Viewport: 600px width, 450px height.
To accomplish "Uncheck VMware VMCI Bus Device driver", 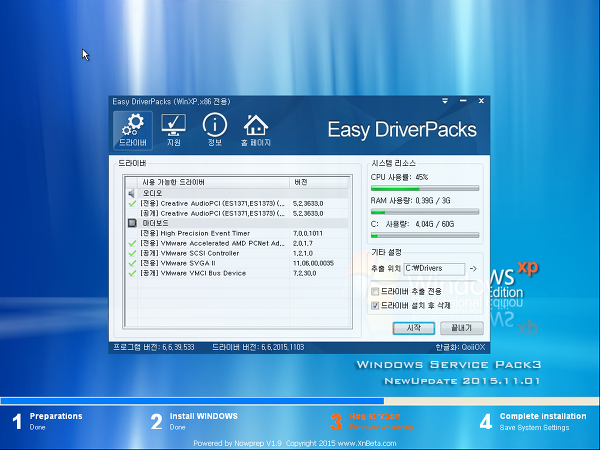I will point(132,273).
